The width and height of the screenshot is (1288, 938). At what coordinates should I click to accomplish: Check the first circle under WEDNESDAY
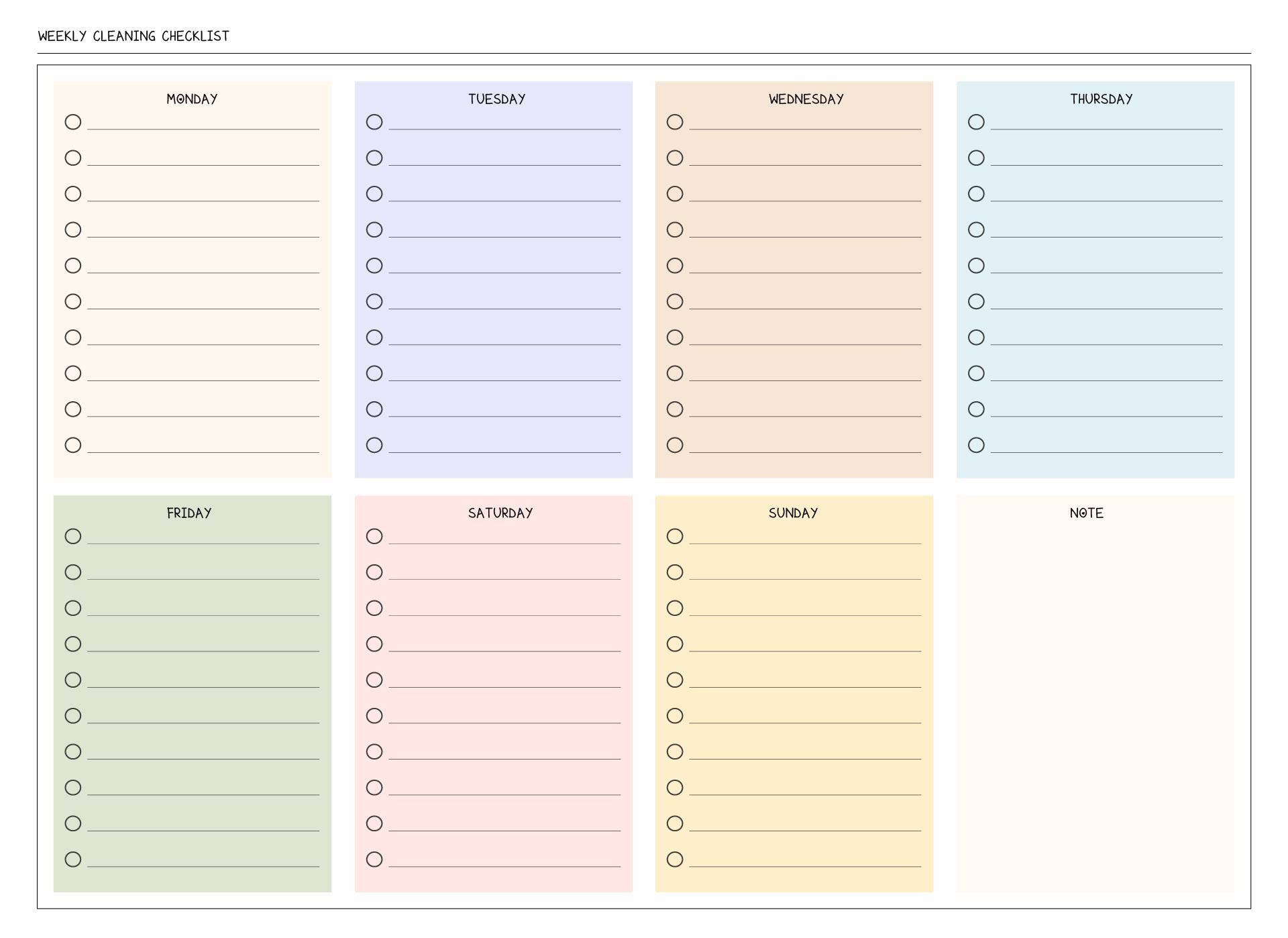pyautogui.click(x=675, y=122)
